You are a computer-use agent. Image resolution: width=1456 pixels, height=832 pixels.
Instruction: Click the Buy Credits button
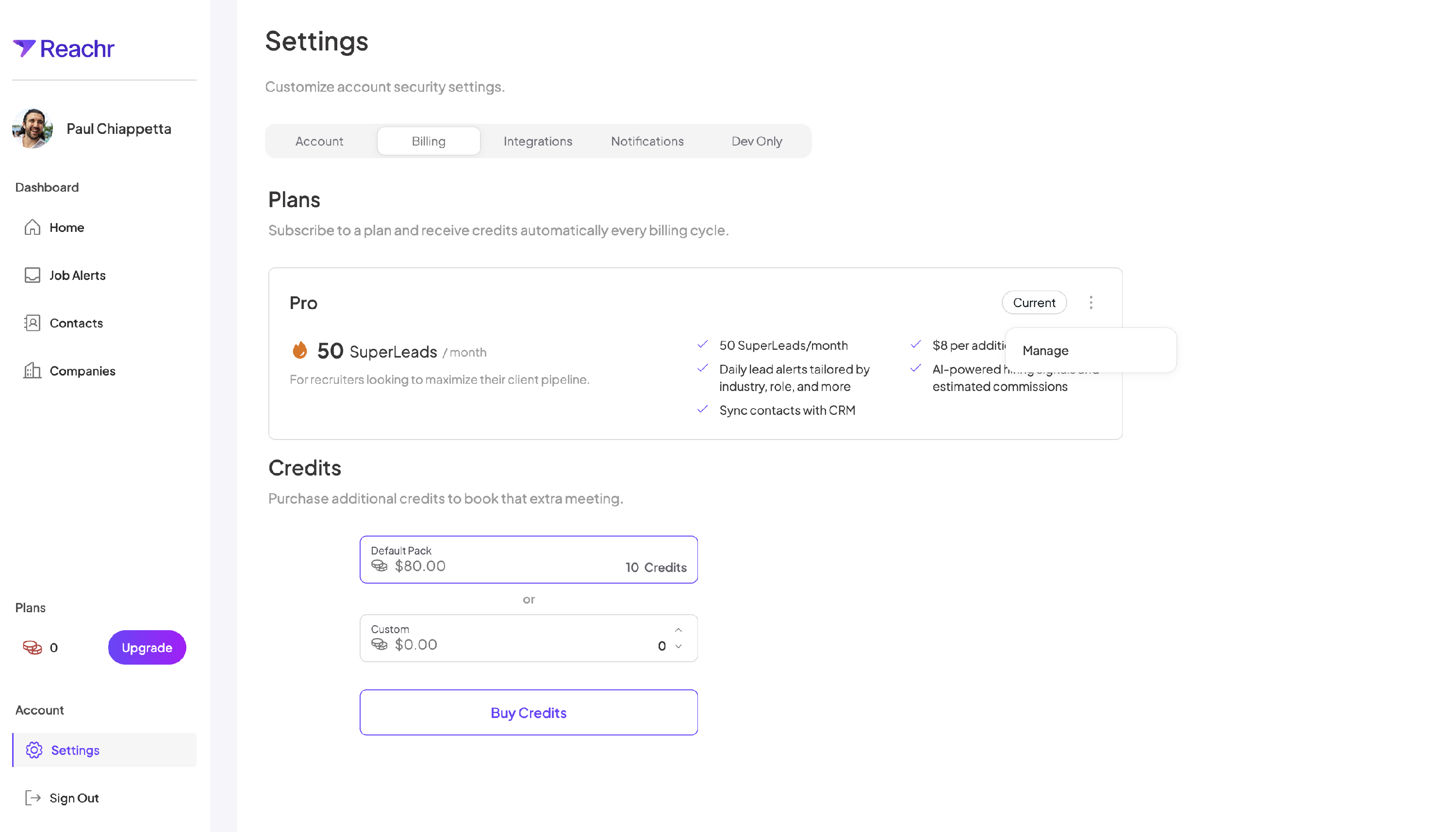pos(528,713)
